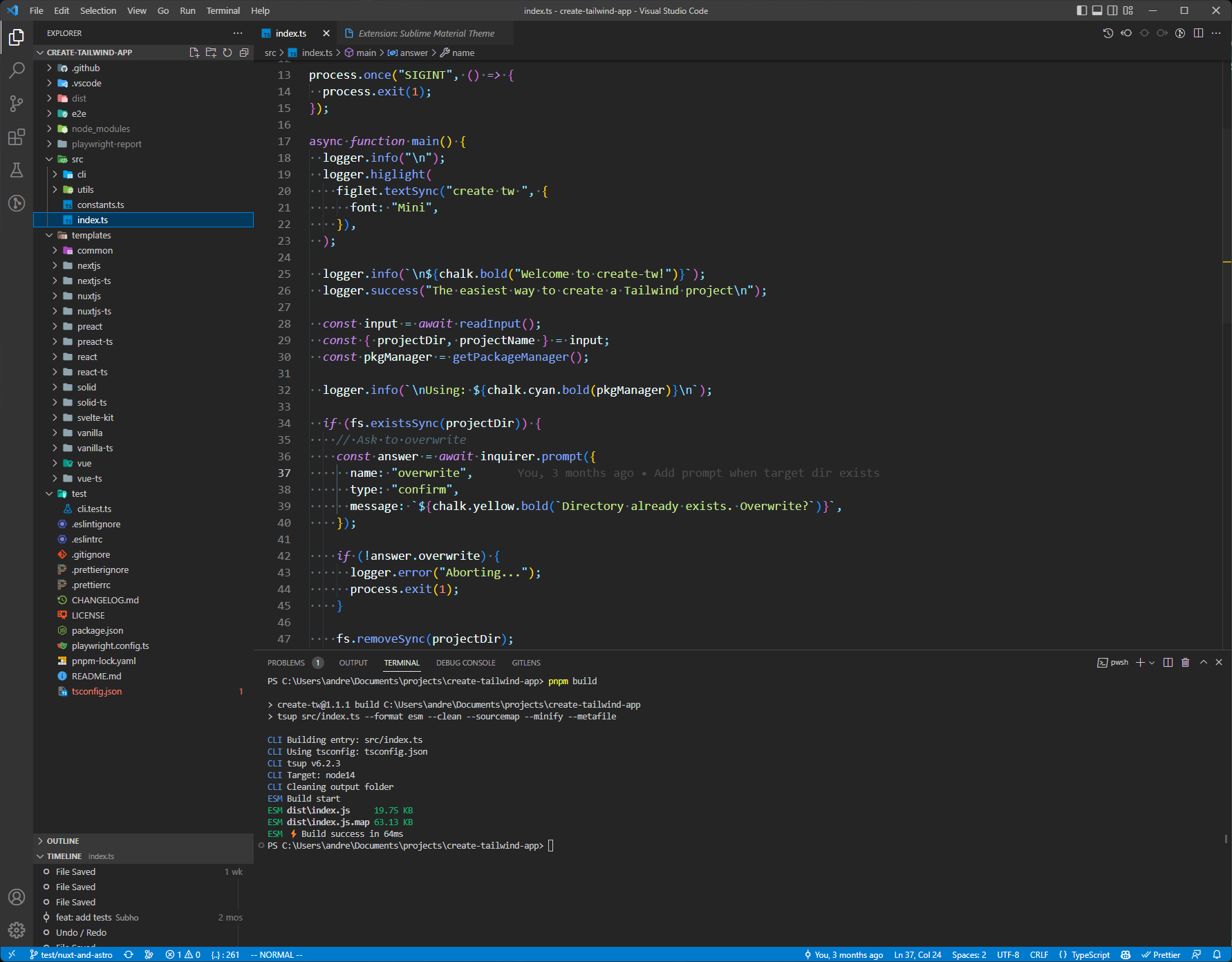Open the Source Control view
Viewport: 1232px width, 962px height.
tap(17, 104)
